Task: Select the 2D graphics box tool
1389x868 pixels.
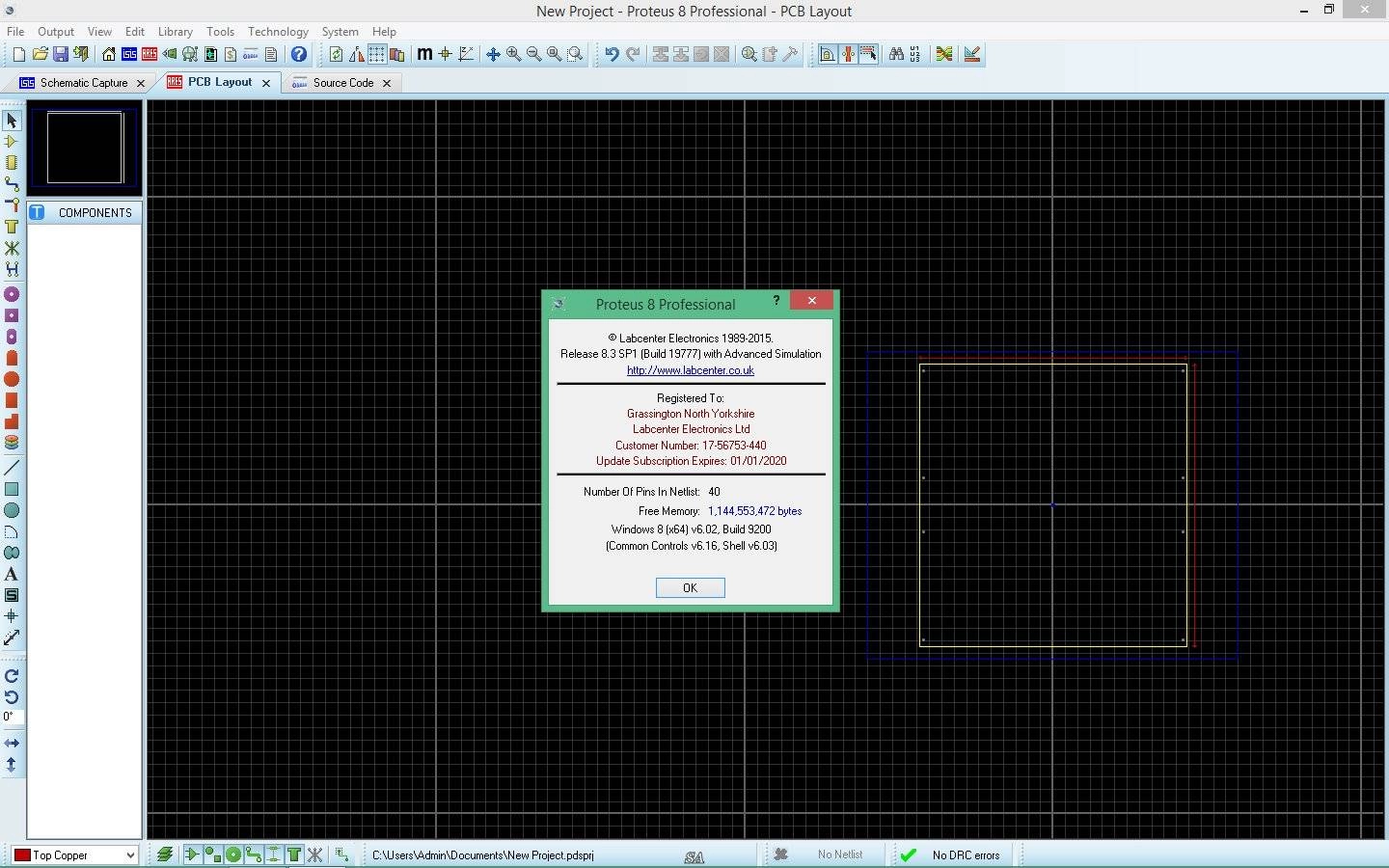Action: tap(12, 489)
